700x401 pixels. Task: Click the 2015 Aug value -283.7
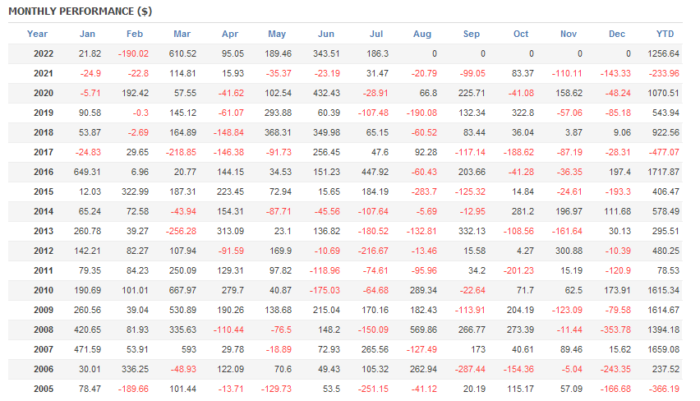click(x=424, y=192)
